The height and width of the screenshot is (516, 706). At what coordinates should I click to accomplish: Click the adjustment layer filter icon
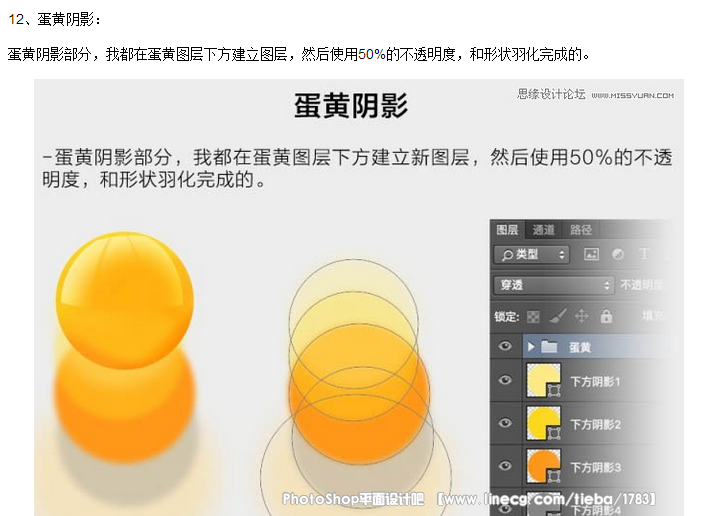coord(618,254)
